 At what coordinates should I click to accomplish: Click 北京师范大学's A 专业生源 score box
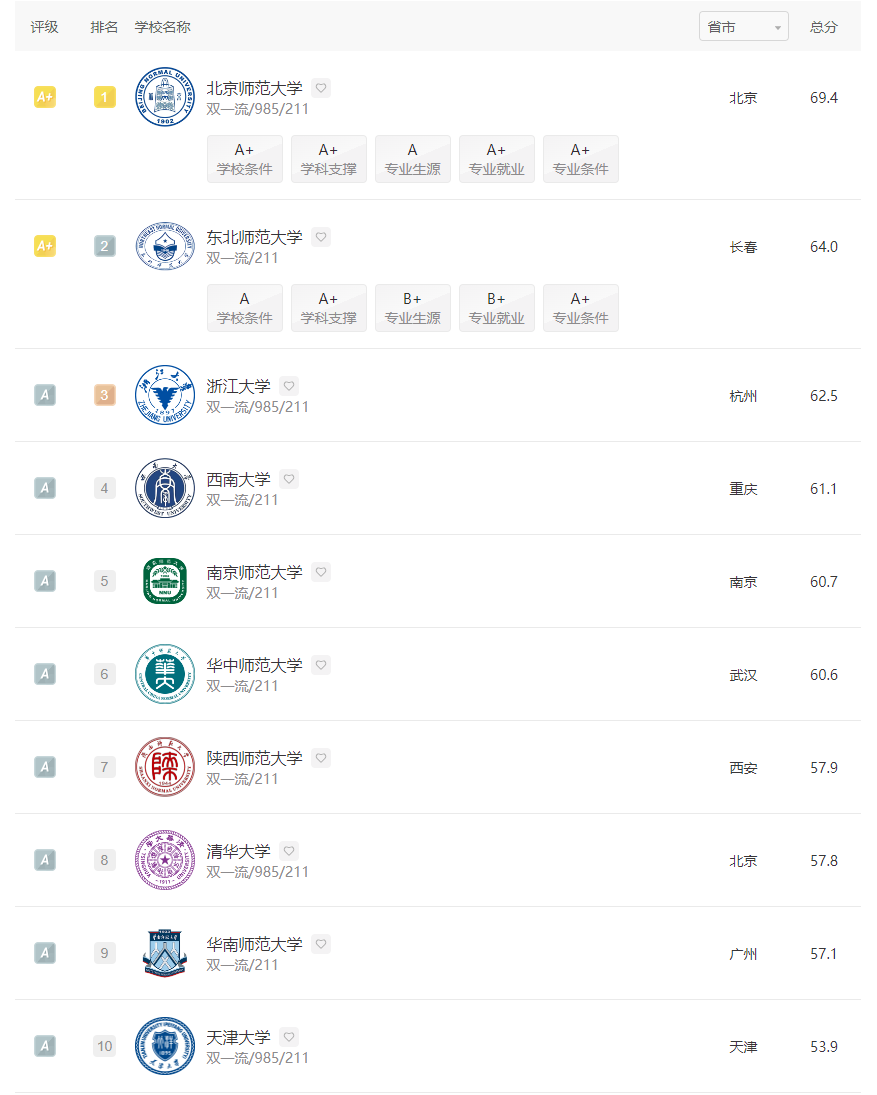point(413,159)
